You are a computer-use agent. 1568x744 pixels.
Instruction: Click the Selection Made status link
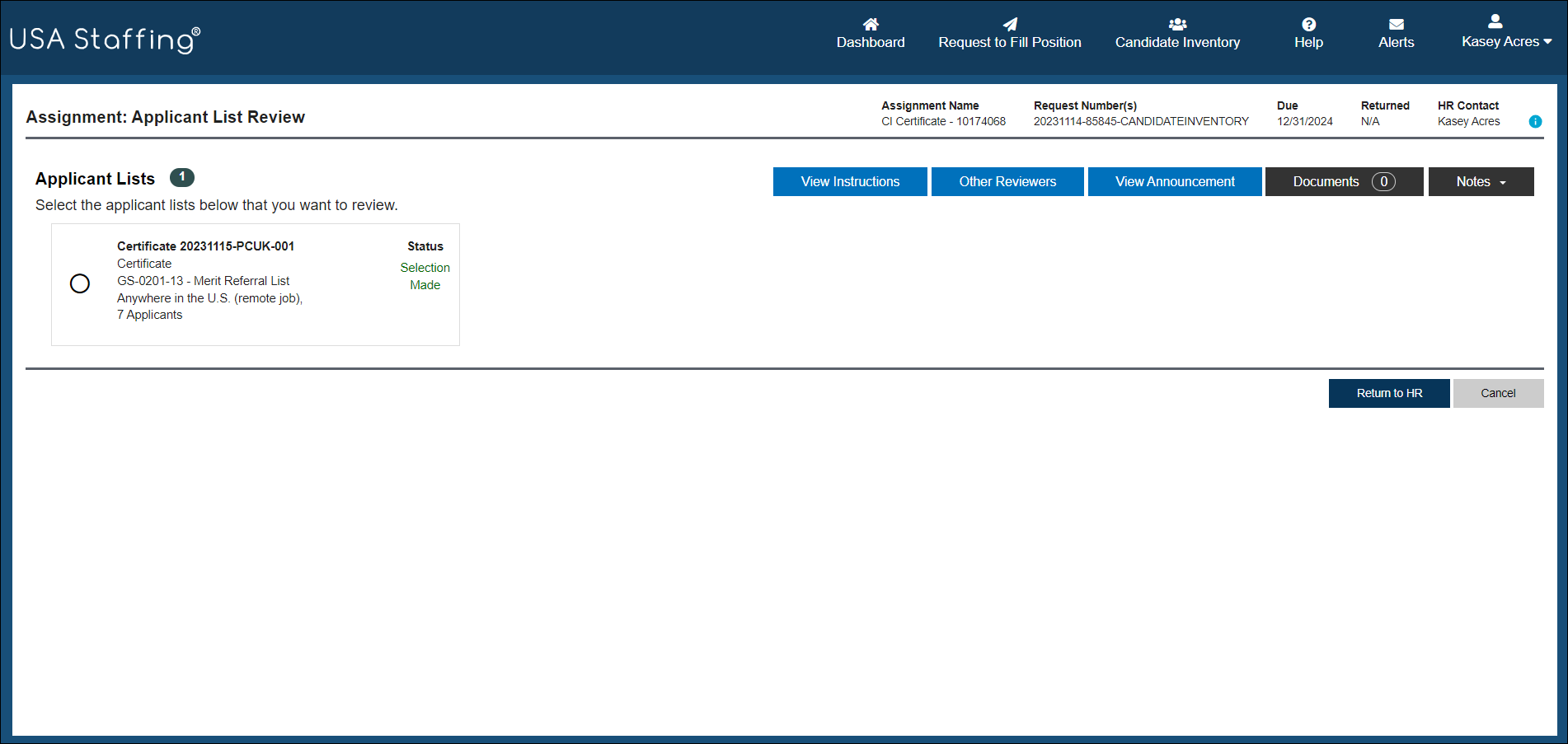pyautogui.click(x=425, y=276)
